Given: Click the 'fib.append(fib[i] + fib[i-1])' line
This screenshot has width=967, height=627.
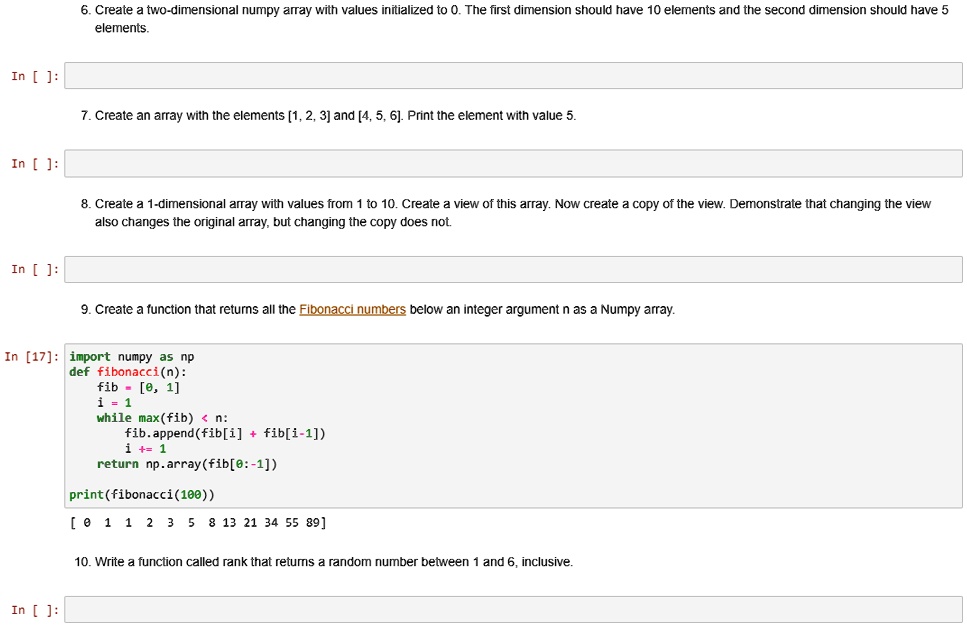Looking at the screenshot, I should (x=224, y=433).
